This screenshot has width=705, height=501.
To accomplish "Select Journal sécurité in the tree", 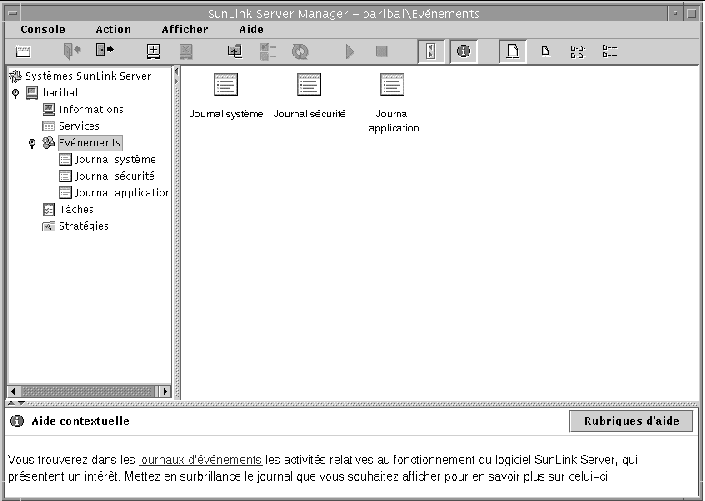I will tap(114, 176).
